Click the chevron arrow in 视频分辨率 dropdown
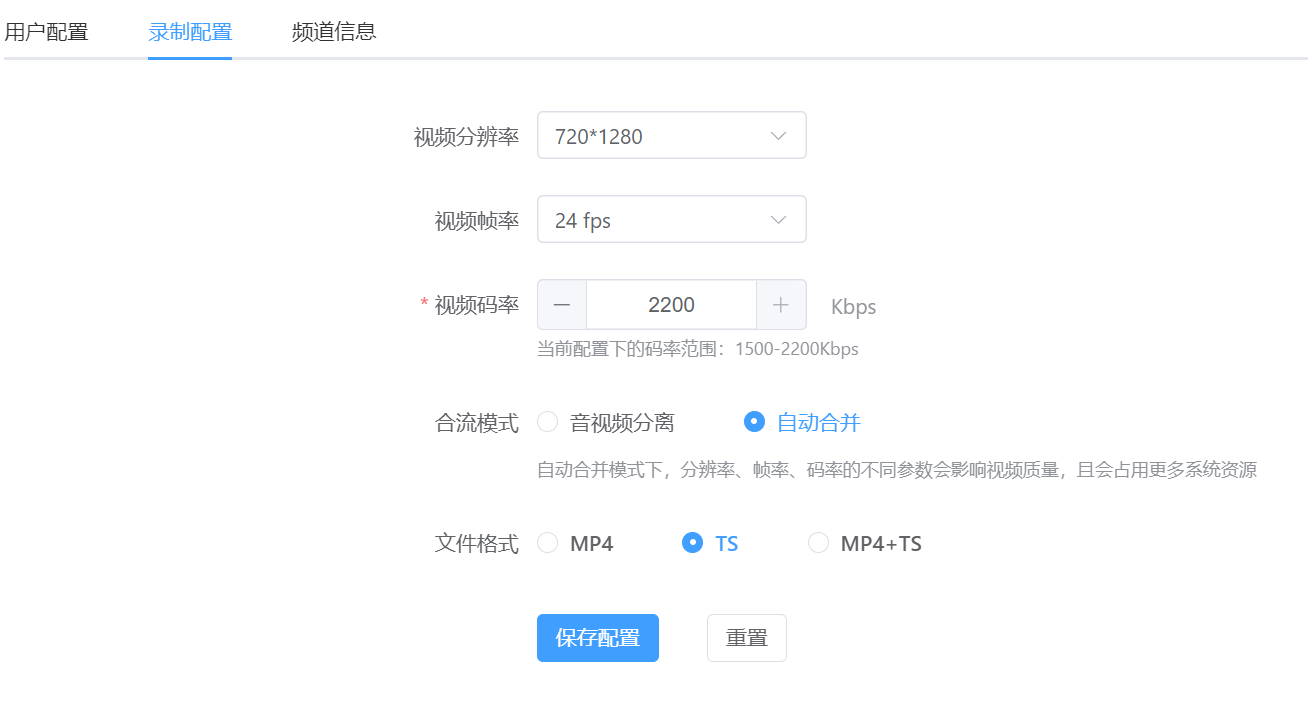Screen dimensions: 1308x703 [778, 136]
